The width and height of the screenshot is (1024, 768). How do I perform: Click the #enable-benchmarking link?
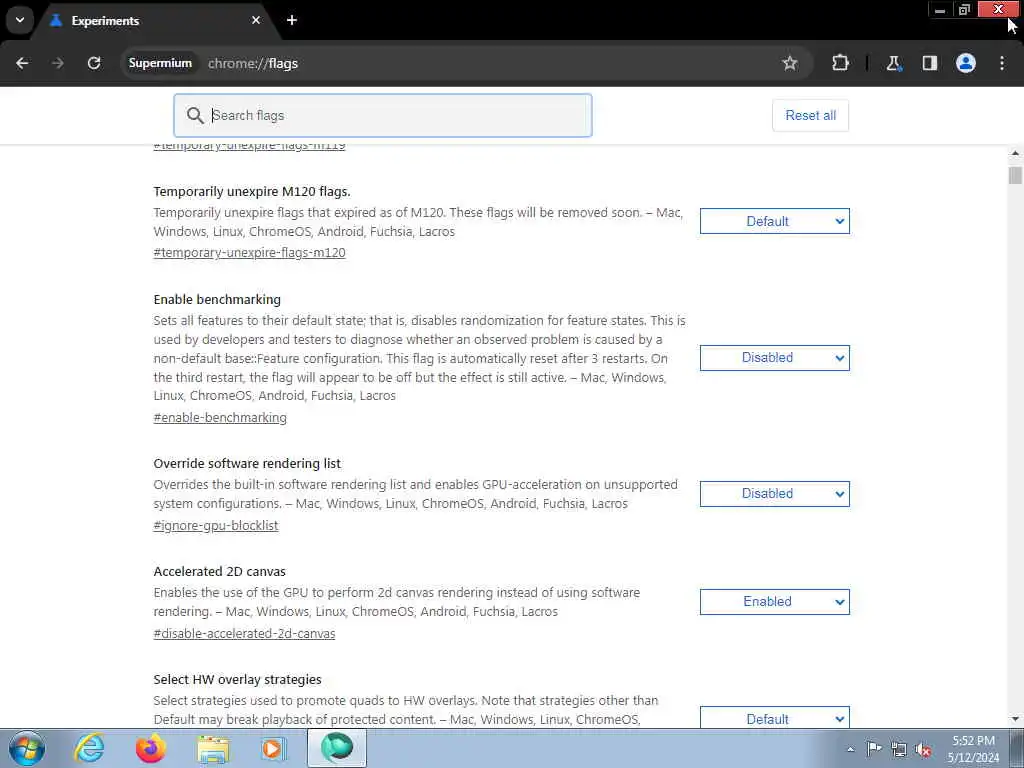pyautogui.click(x=220, y=417)
